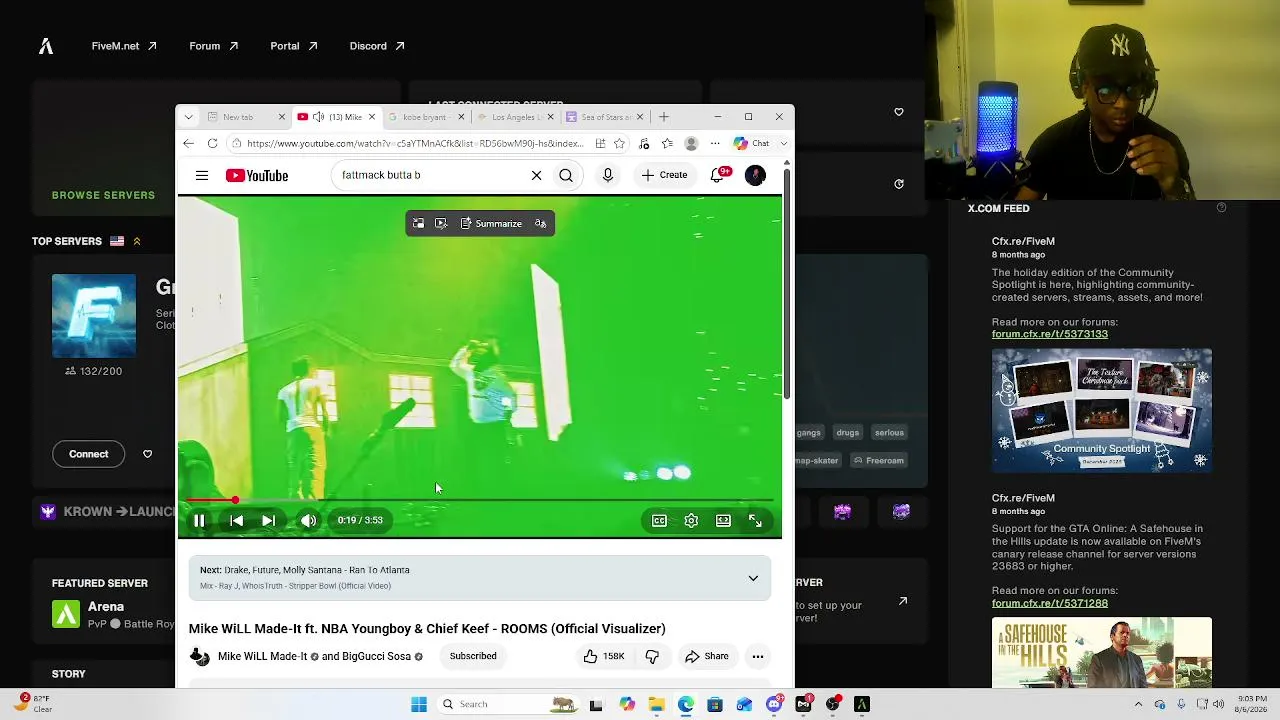Image resolution: width=1280 pixels, height=720 pixels.
Task: Pause the YouTube video
Action: coord(199,520)
